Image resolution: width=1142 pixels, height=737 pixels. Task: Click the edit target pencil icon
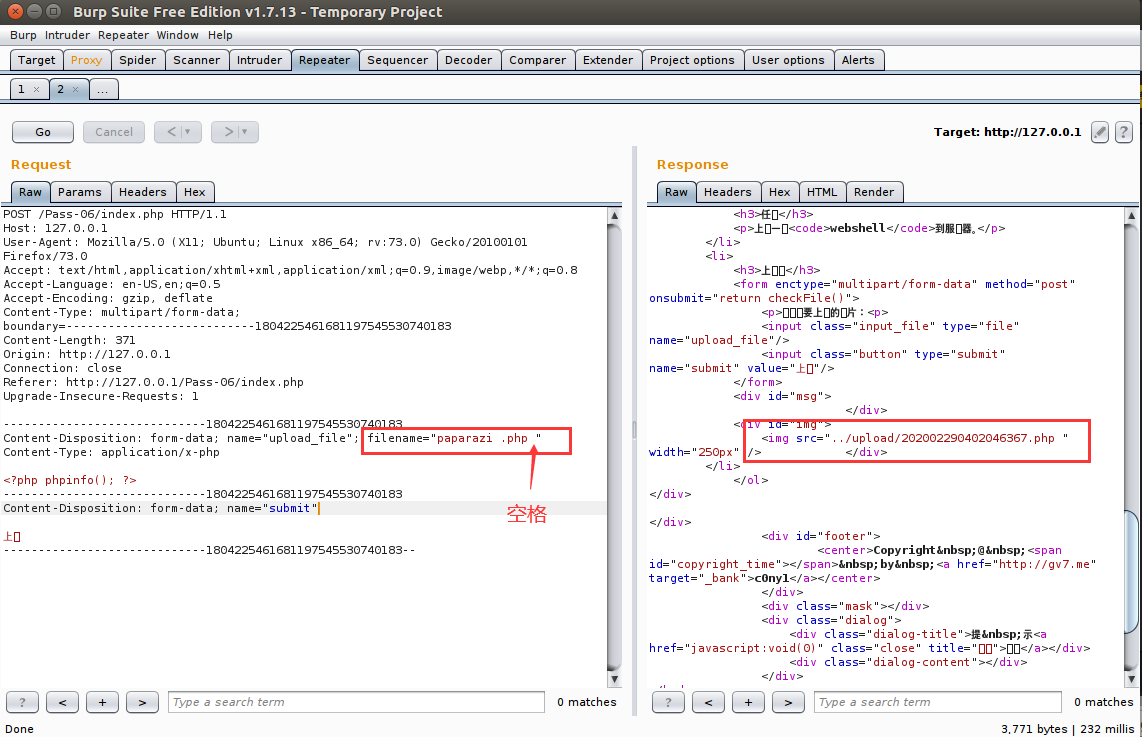pos(1100,132)
